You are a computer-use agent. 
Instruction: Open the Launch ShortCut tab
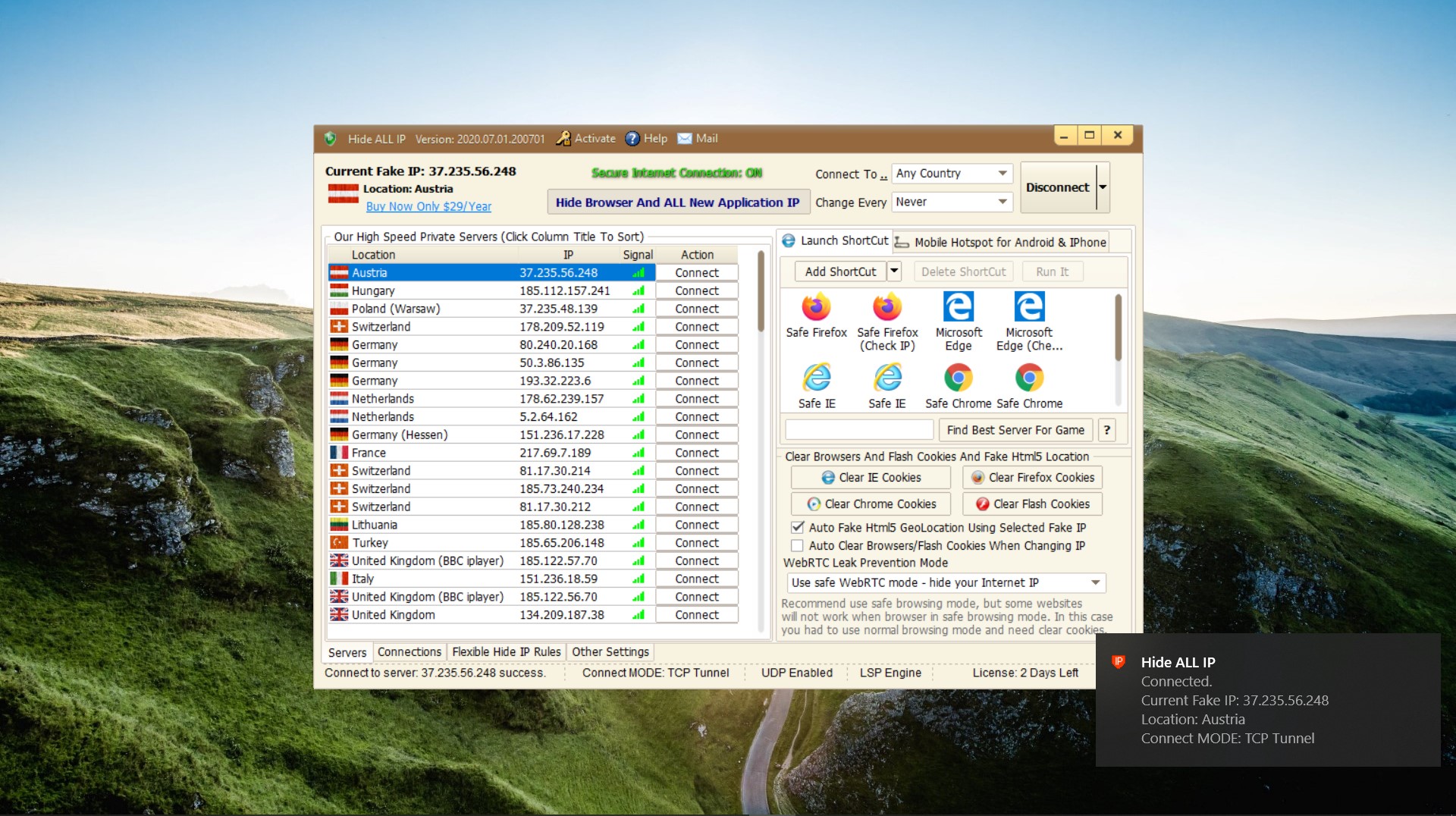[x=834, y=240]
